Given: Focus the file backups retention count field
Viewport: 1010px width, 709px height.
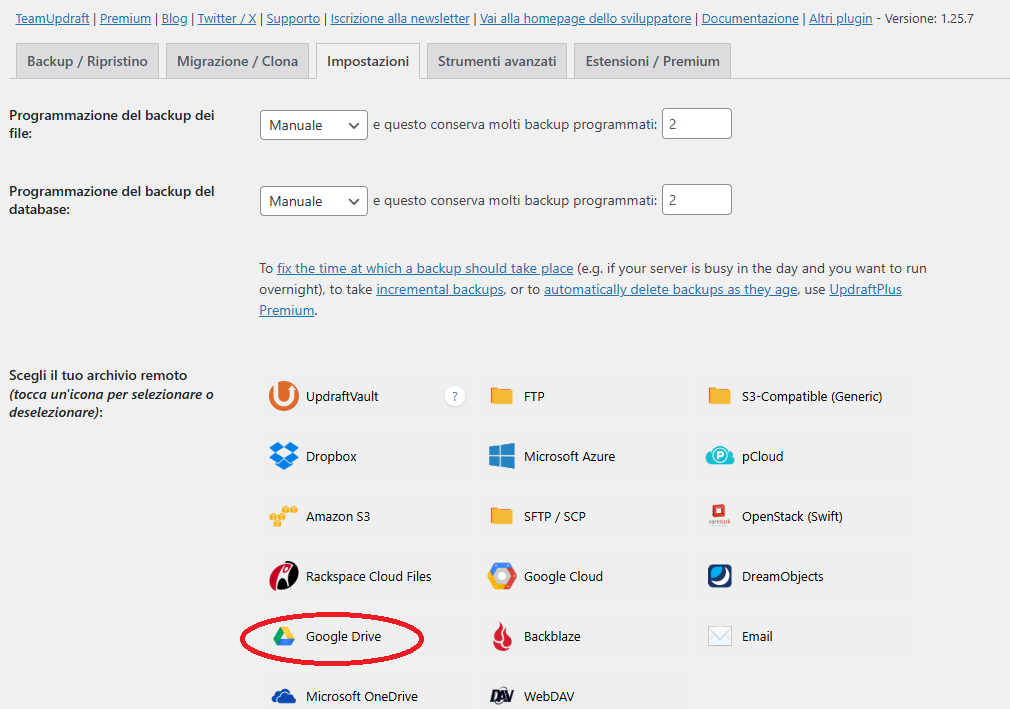Looking at the screenshot, I should 696,124.
